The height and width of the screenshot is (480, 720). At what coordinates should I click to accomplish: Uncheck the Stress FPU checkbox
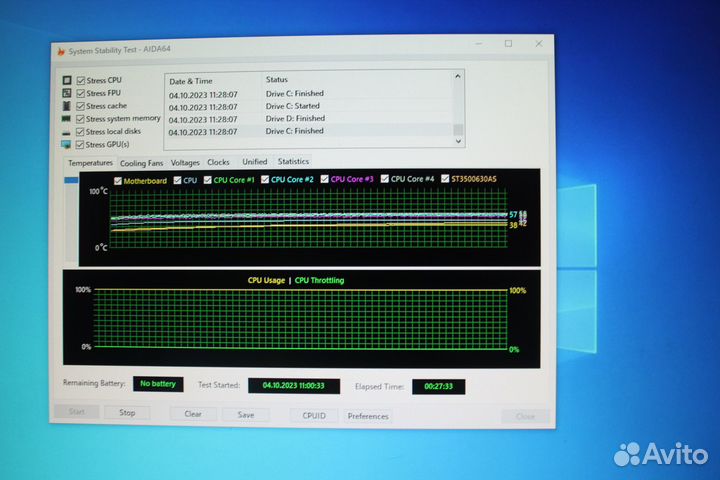click(x=81, y=93)
